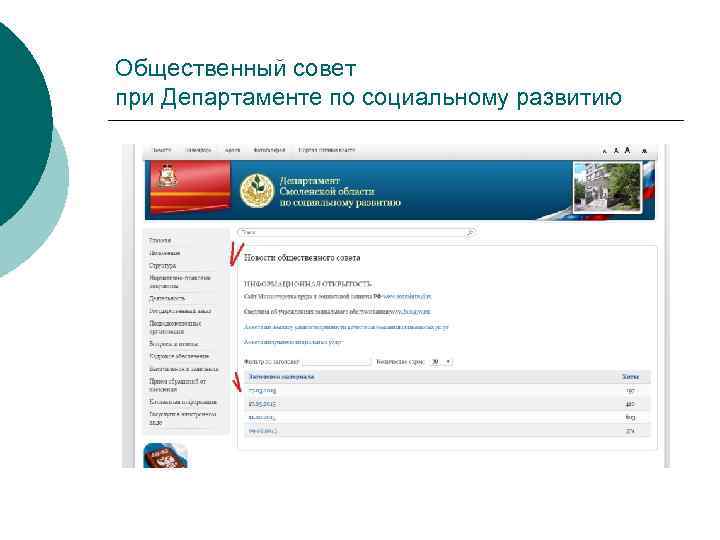Viewport: 720px width, 540px height.
Task: Click the Smolensk coat of arms emblem
Action: click(167, 174)
